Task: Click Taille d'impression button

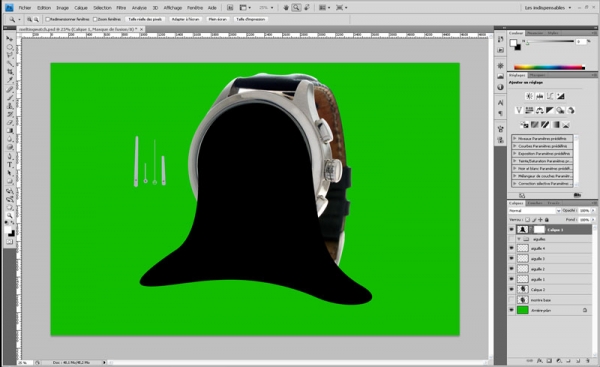Action: point(251,19)
